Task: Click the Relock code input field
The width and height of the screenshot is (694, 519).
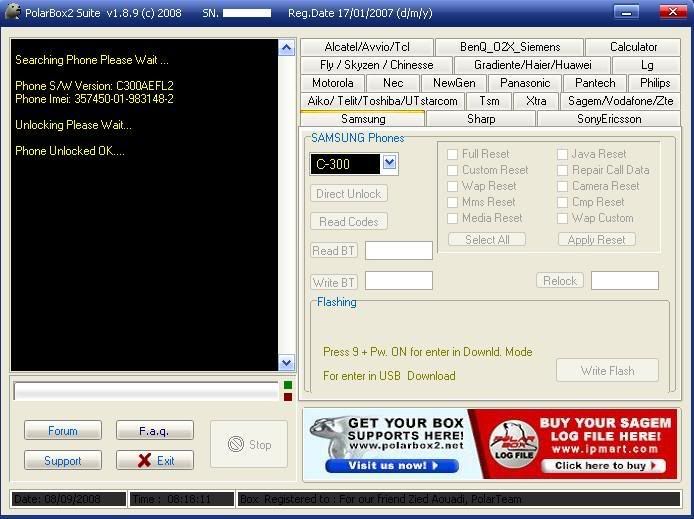Action: (x=625, y=281)
